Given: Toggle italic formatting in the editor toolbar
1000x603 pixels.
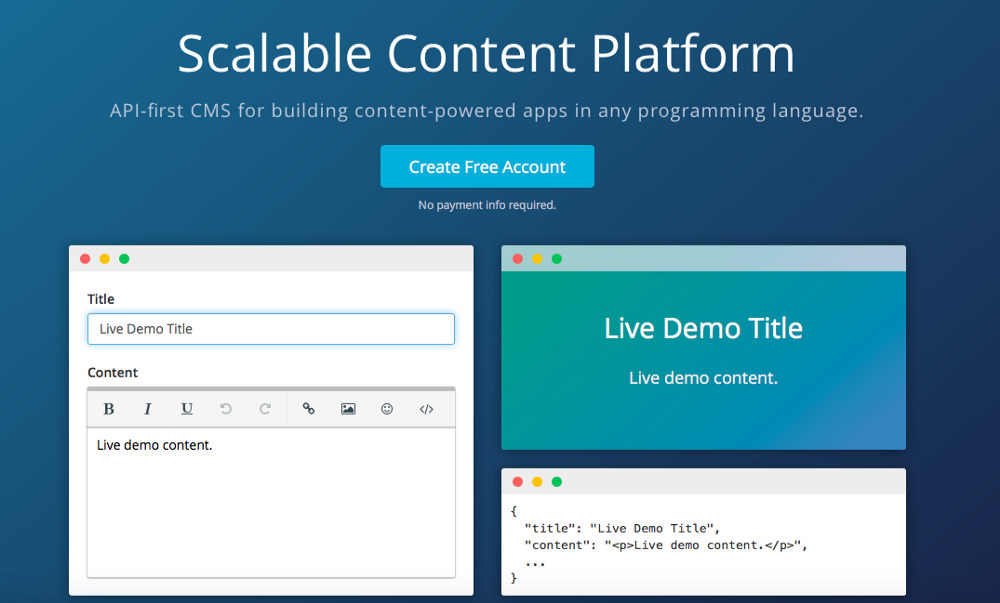Looking at the screenshot, I should tap(148, 409).
